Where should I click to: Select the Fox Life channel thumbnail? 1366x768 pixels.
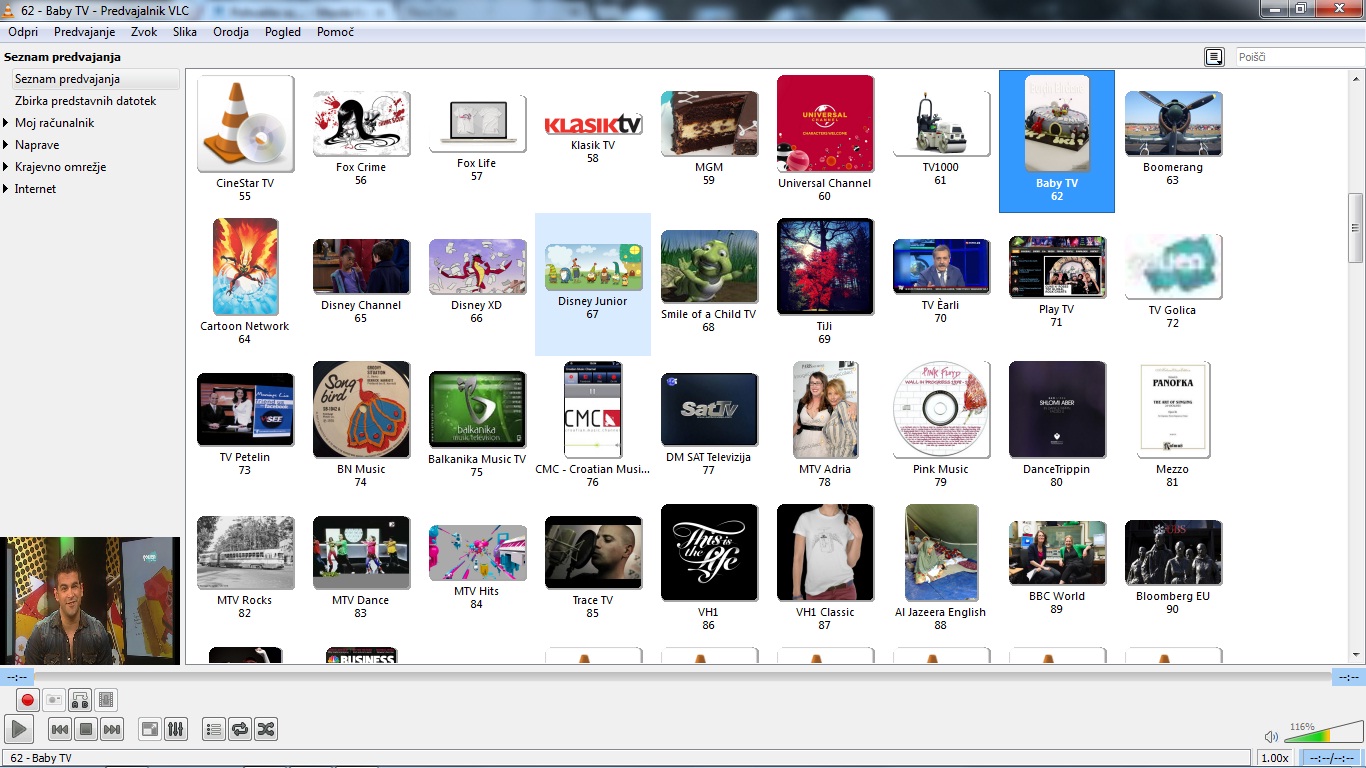point(477,122)
